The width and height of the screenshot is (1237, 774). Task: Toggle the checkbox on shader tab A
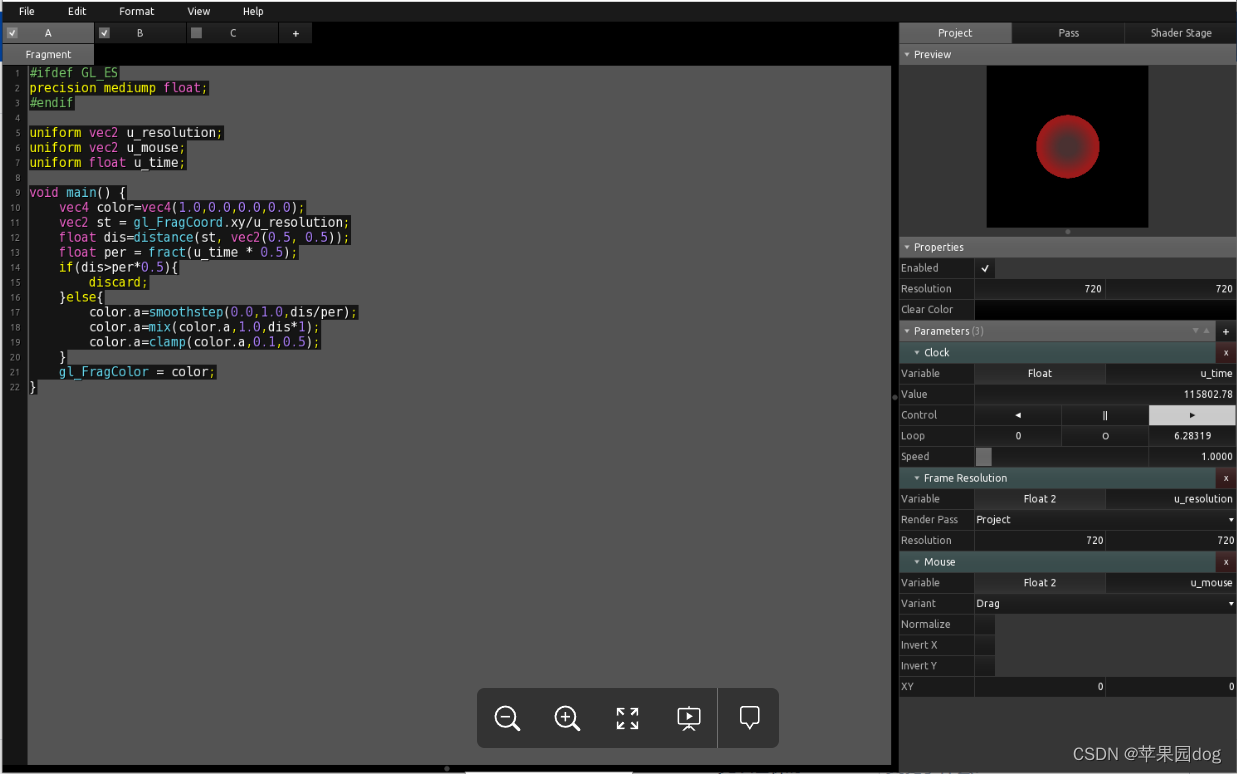point(12,32)
